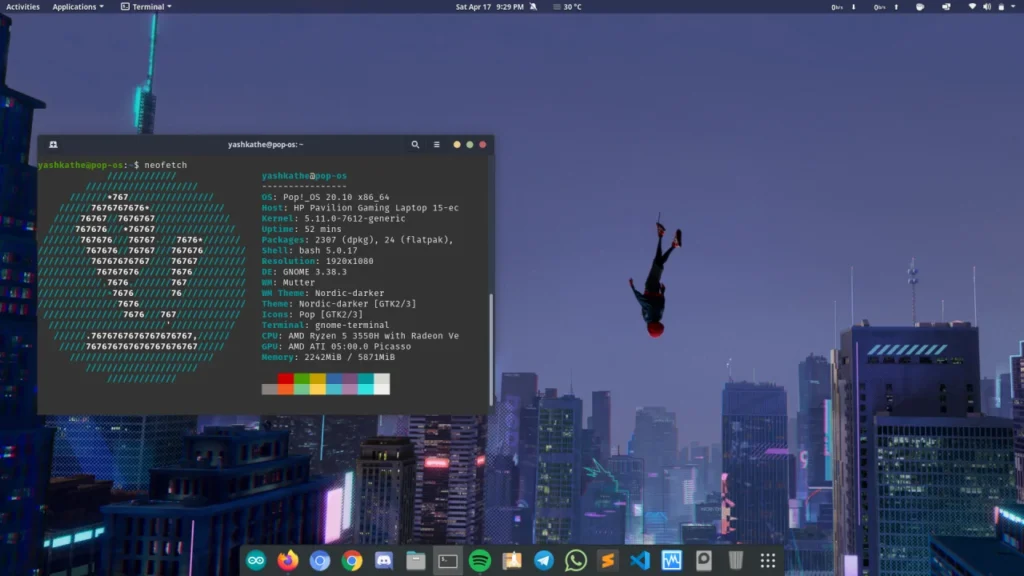Click the battery icon in the top bar

[1001, 7]
